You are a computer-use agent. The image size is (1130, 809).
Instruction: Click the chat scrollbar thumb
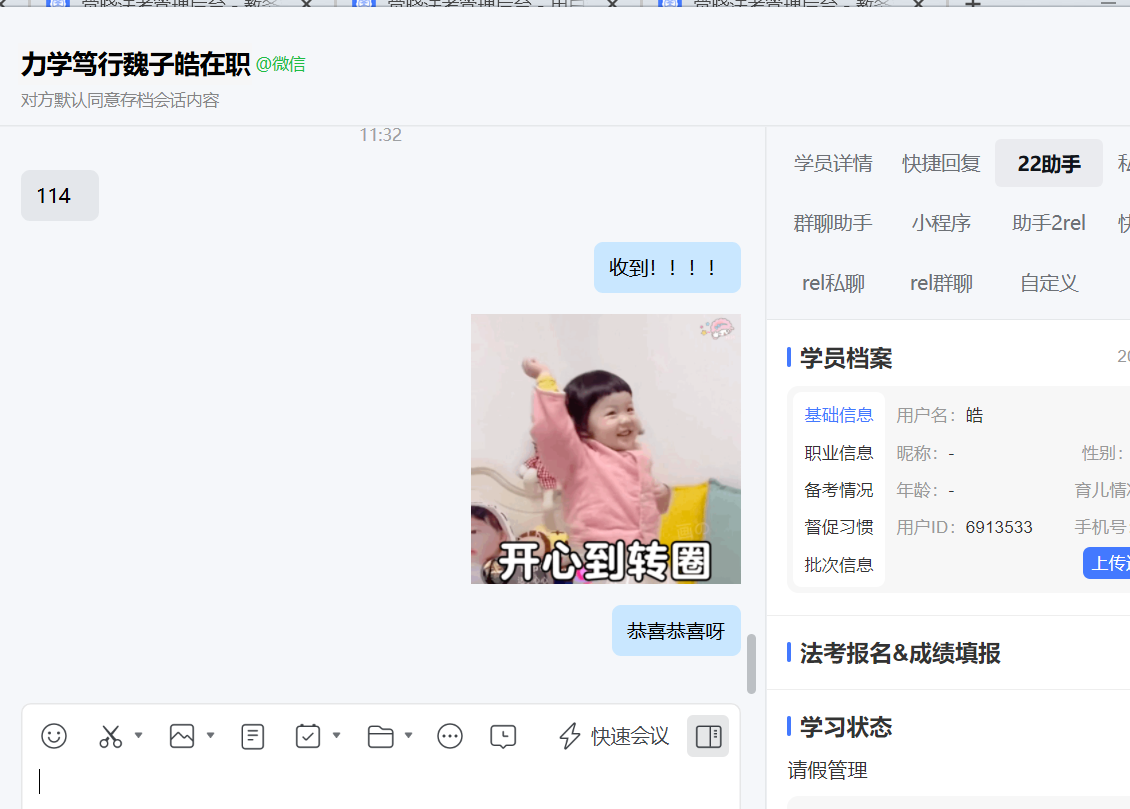pos(751,663)
